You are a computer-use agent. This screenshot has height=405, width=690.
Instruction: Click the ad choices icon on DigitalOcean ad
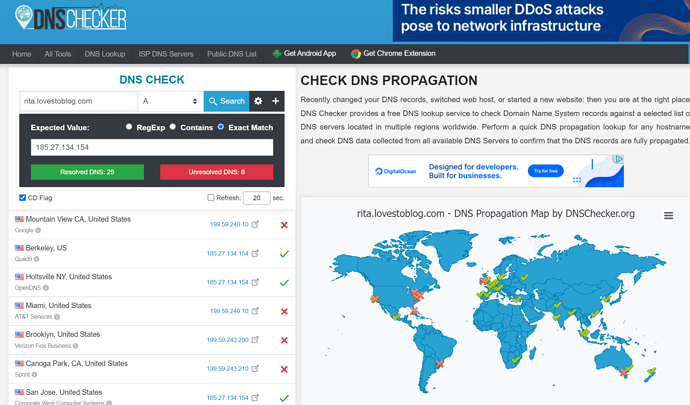[x=619, y=159]
